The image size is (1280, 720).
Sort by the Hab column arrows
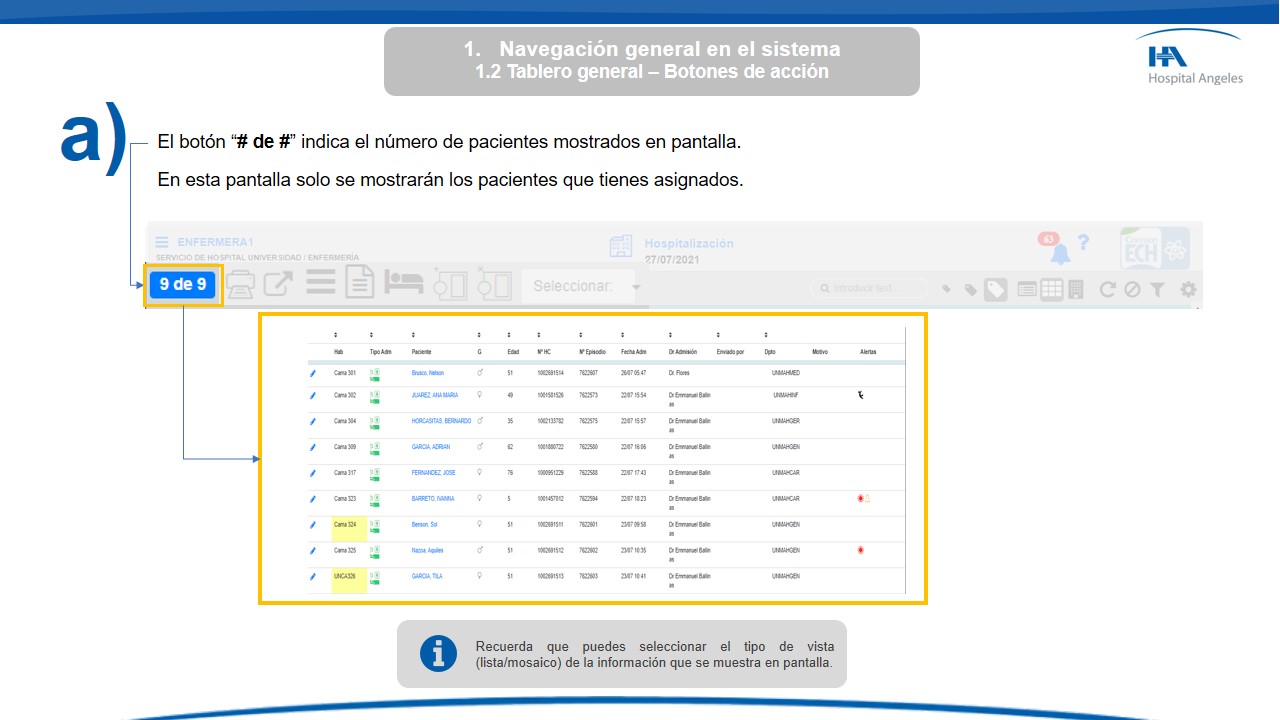336,336
